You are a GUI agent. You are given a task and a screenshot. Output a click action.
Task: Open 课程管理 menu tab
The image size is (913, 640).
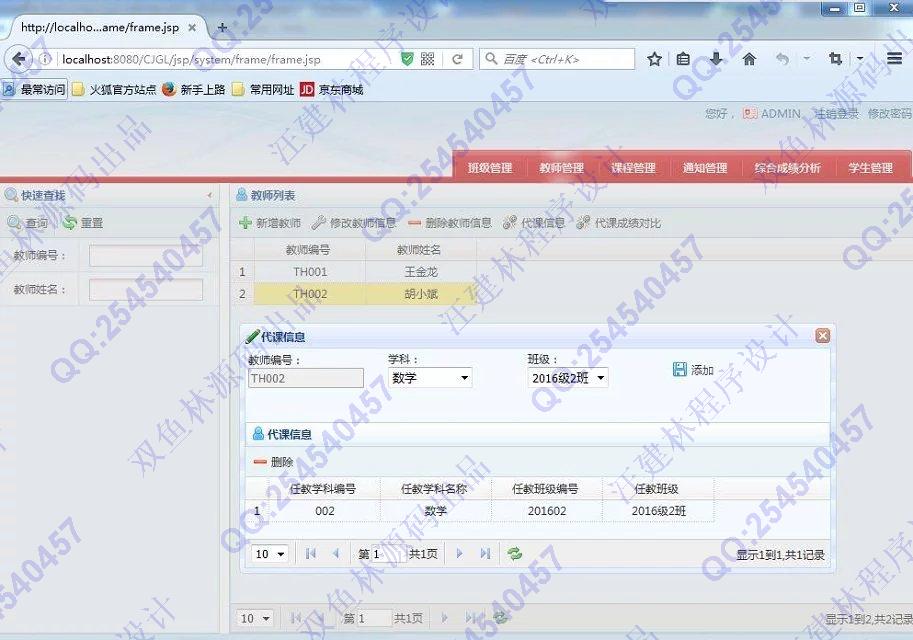(x=633, y=168)
